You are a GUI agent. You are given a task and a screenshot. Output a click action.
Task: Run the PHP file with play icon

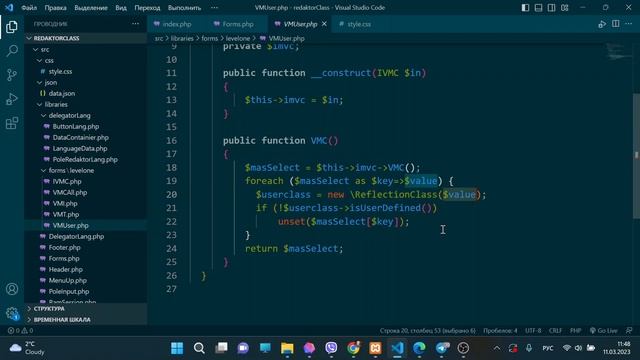pos(602,24)
